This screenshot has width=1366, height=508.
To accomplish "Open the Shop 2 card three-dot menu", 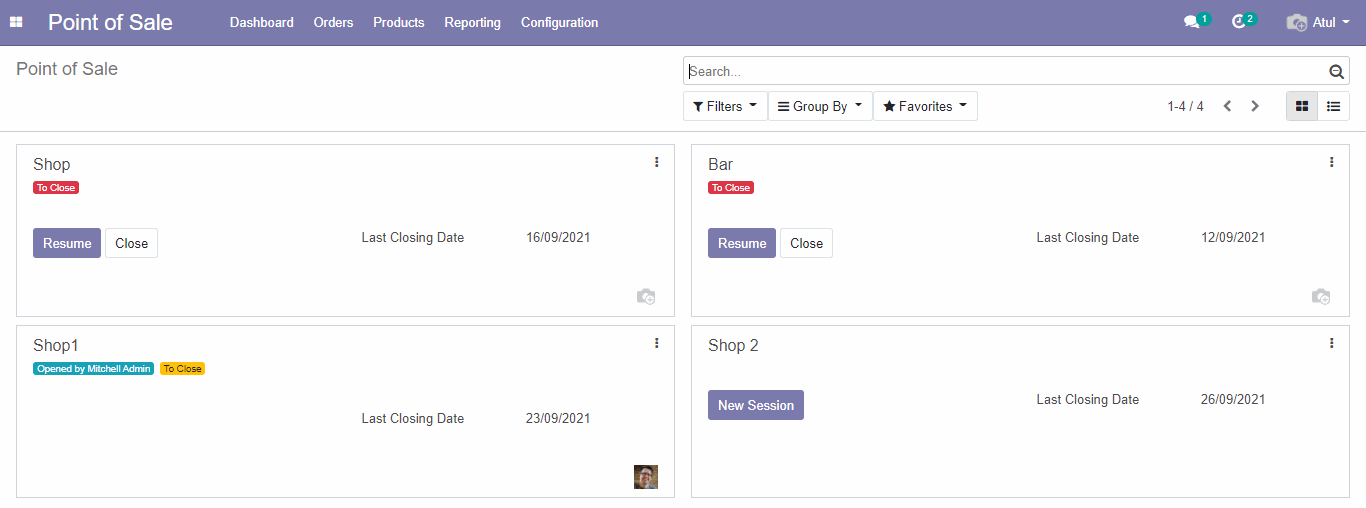I will pyautogui.click(x=1331, y=343).
